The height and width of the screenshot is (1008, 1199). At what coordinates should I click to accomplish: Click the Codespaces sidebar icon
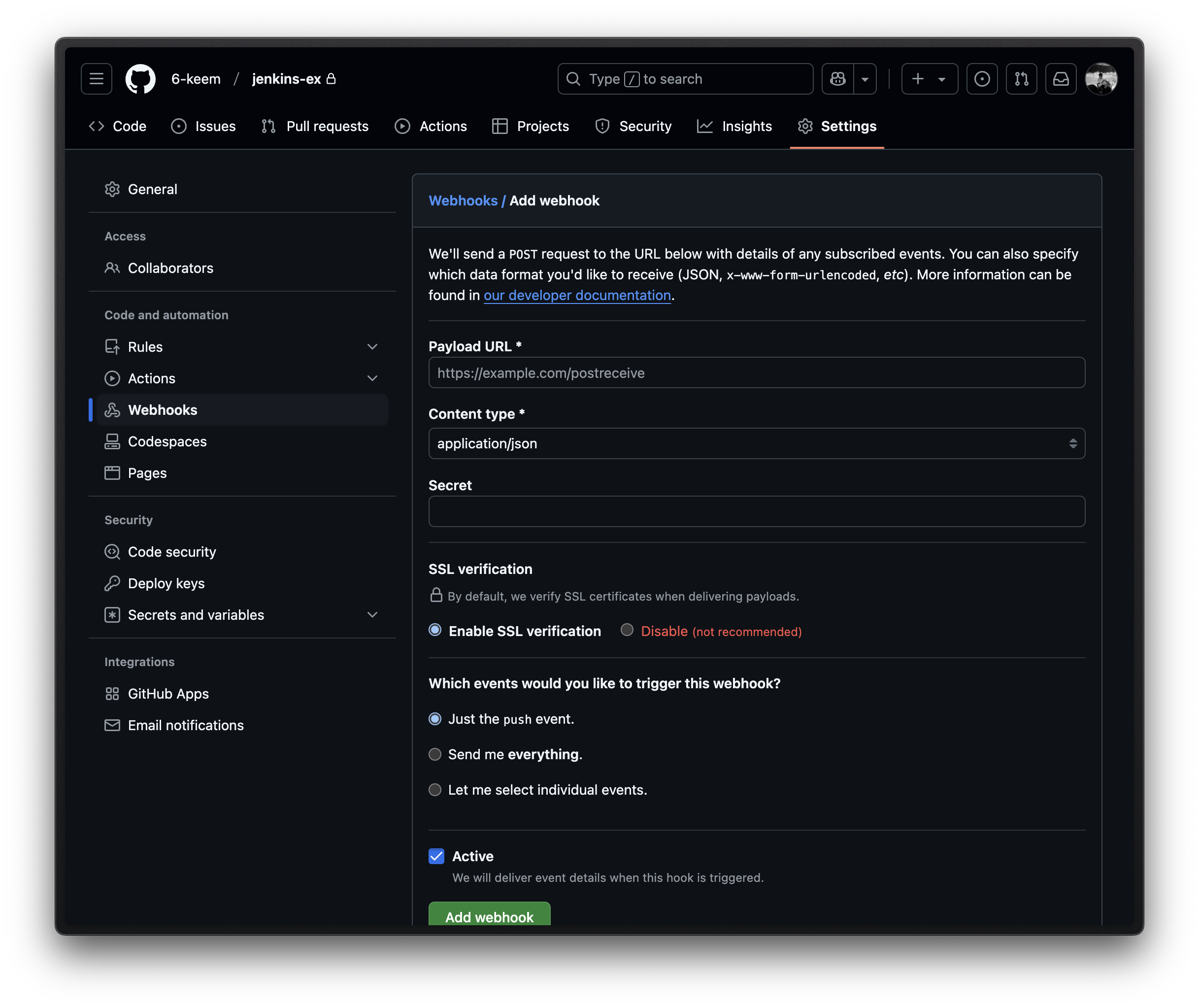(x=112, y=442)
